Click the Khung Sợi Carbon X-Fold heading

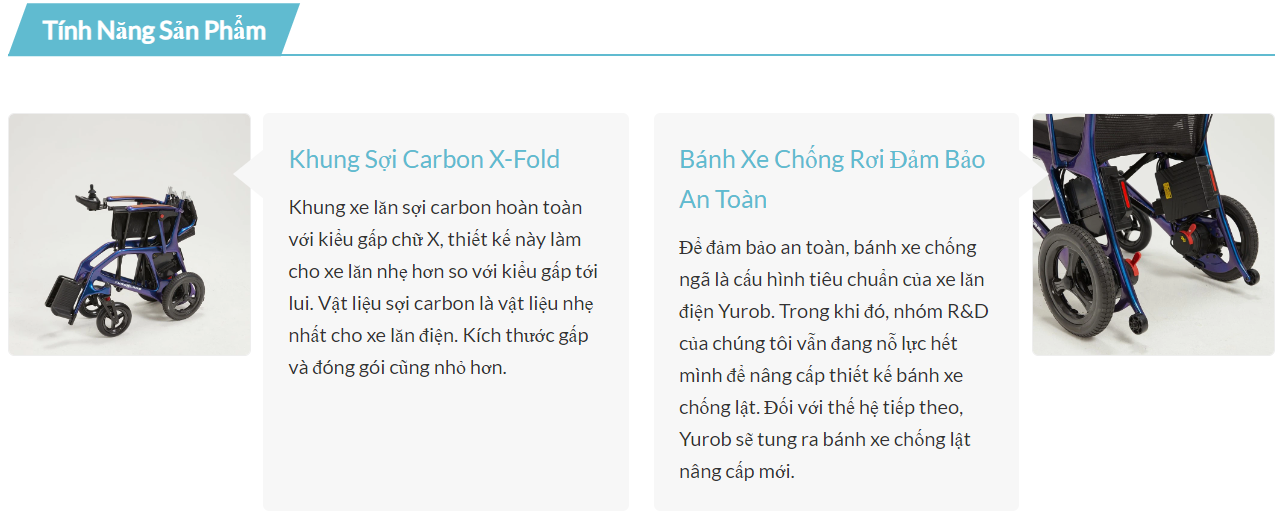tap(424, 159)
